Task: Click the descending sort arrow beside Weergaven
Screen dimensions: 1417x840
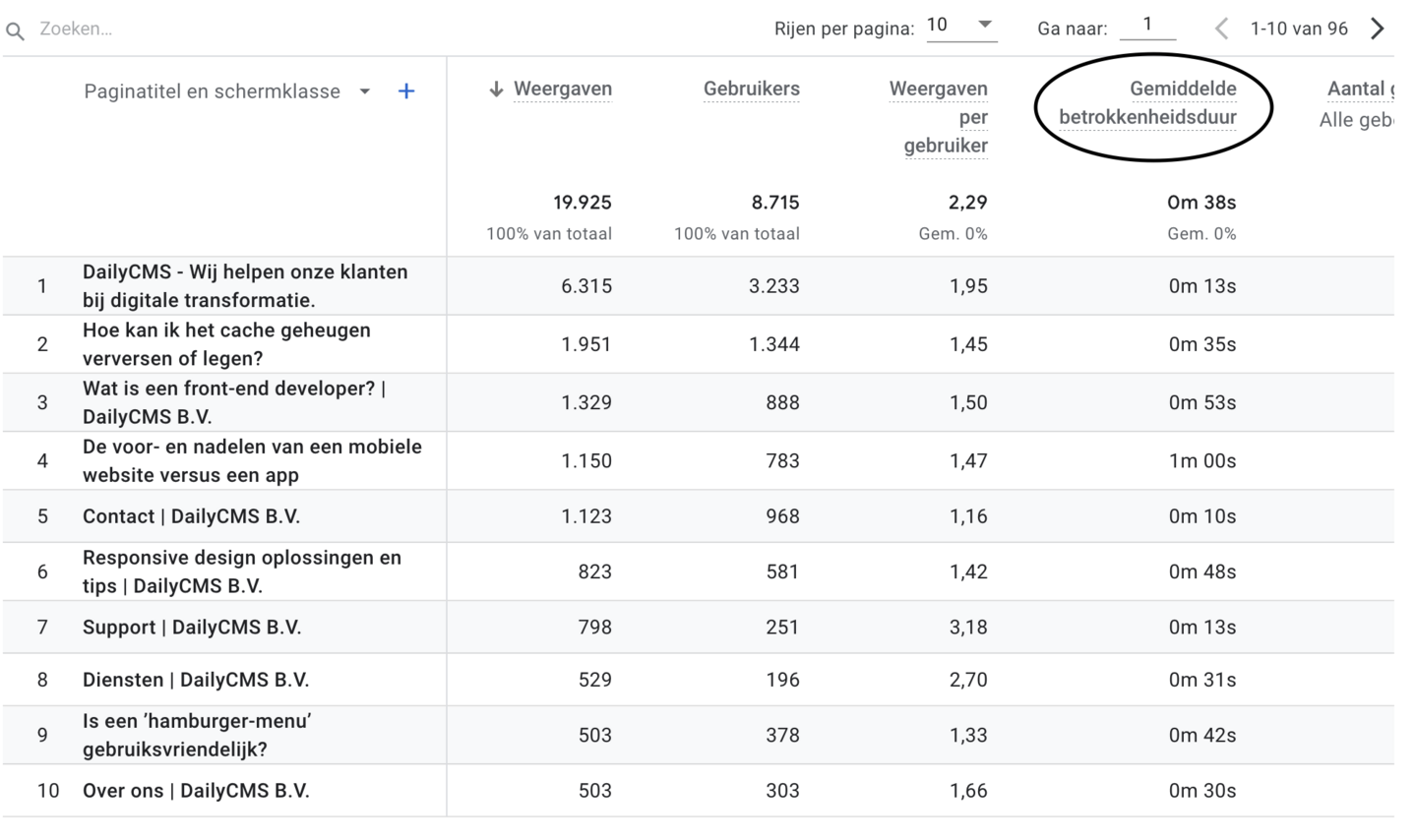Action: pyautogui.click(x=496, y=90)
